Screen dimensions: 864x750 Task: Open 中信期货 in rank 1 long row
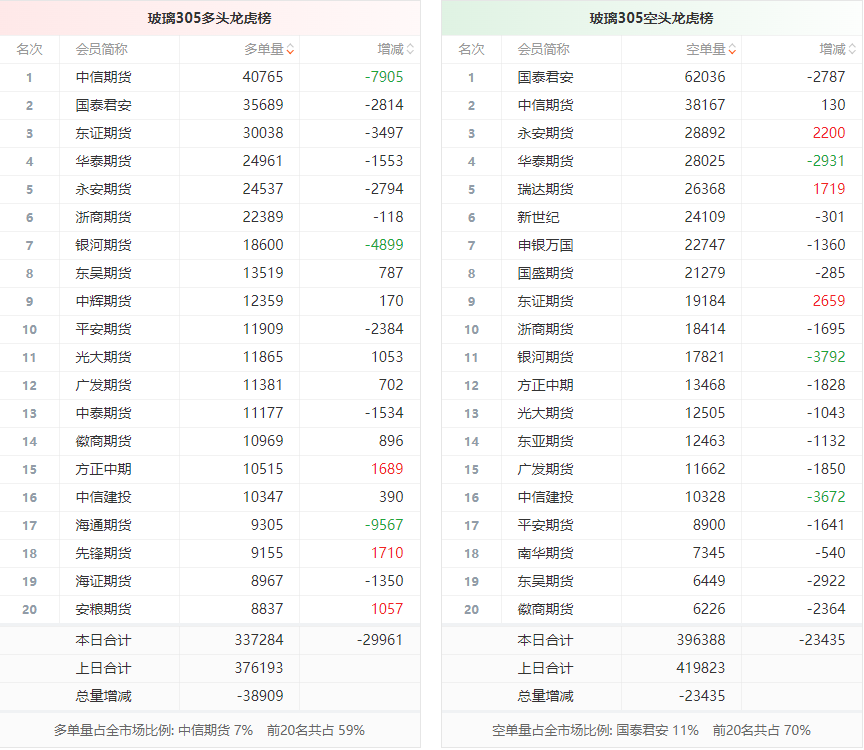[x=103, y=77]
